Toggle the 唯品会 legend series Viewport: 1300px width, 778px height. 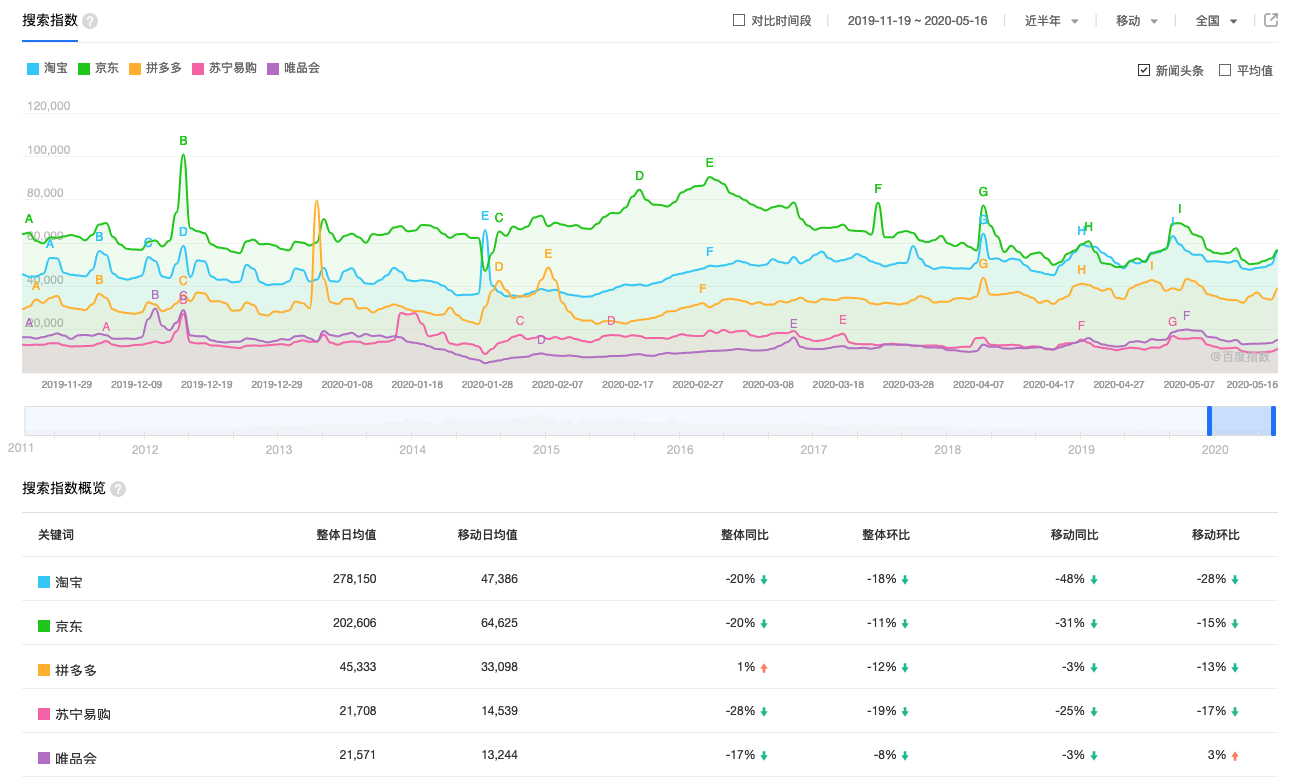tap(294, 68)
